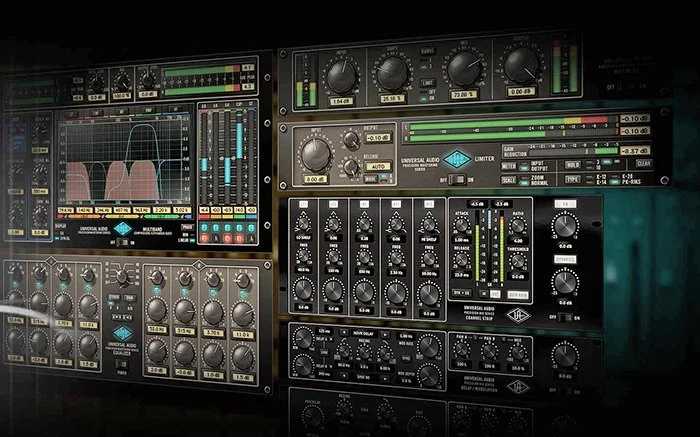Image resolution: width=700 pixels, height=437 pixels.
Task: Open the LO SHELF band type field
Action: [303, 238]
